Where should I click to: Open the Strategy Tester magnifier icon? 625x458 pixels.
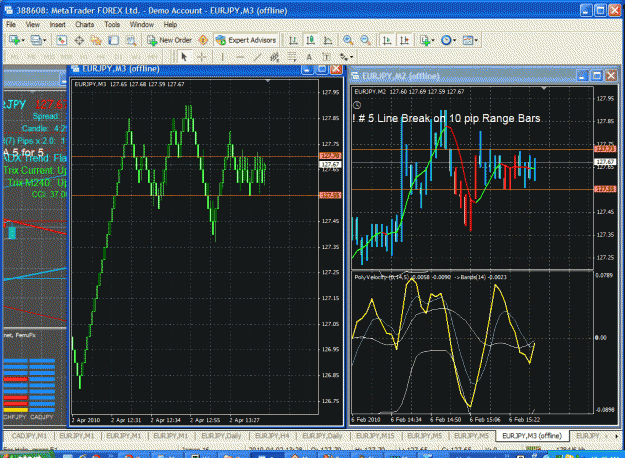click(131, 40)
